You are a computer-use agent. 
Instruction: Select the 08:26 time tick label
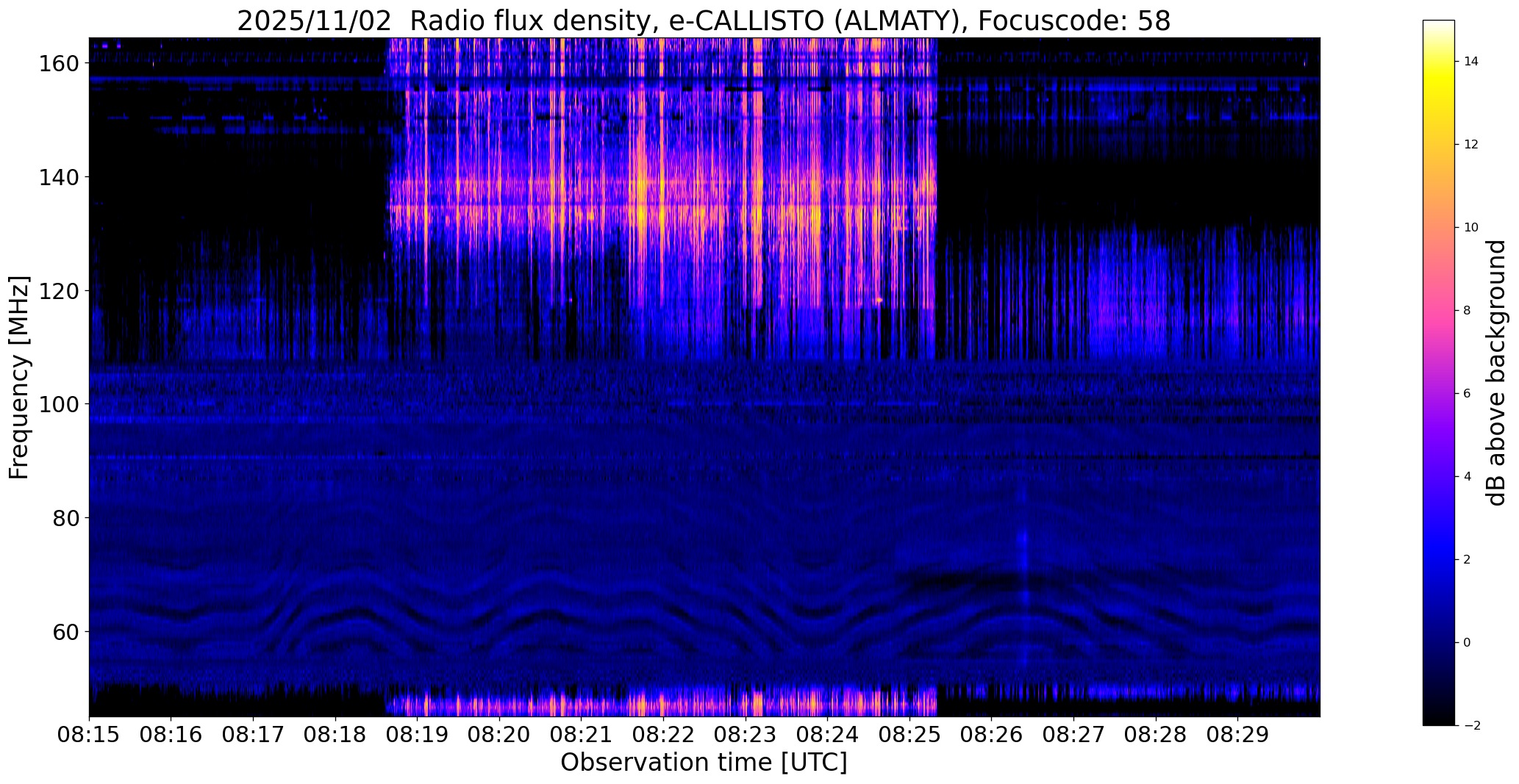pyautogui.click(x=992, y=734)
